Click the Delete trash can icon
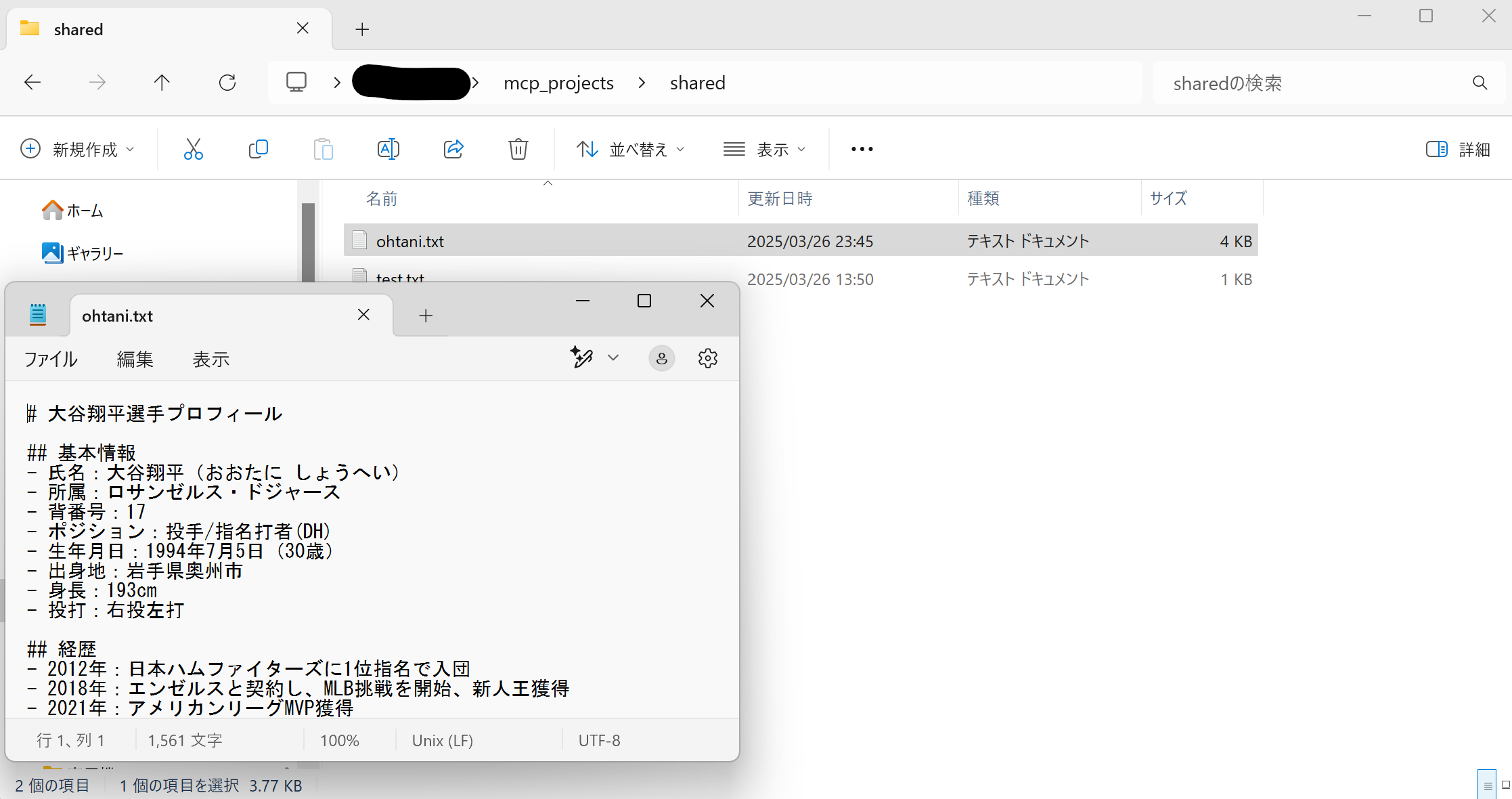 tap(518, 149)
